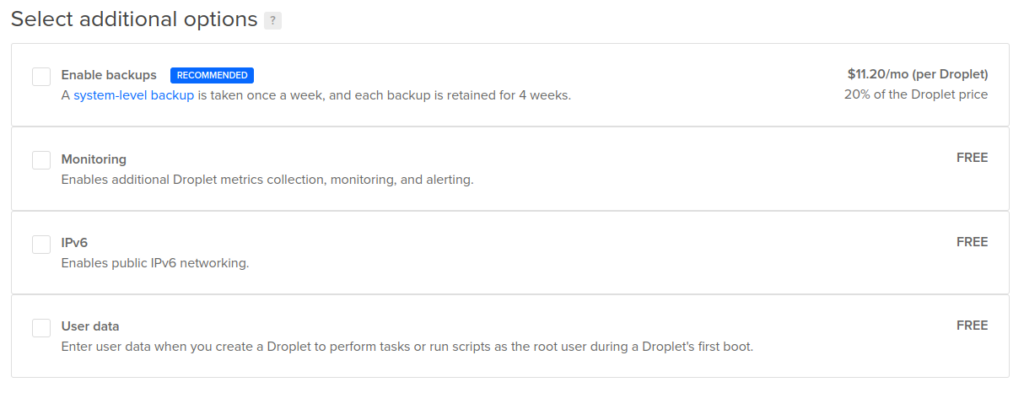Click the Select additional options heading
Viewport: 1024px width, 393px height.
coord(134,20)
